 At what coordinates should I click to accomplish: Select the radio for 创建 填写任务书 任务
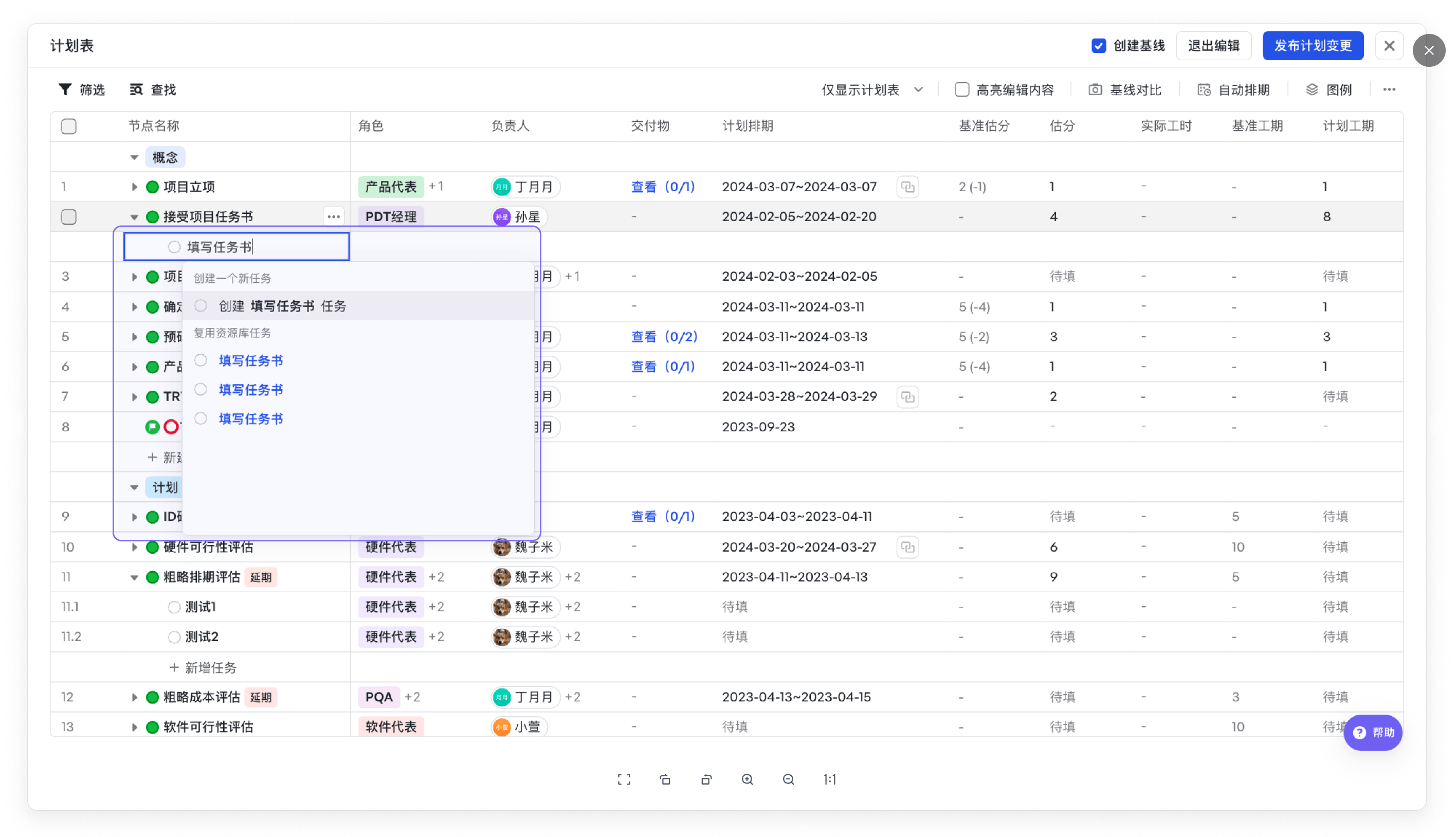(x=201, y=306)
